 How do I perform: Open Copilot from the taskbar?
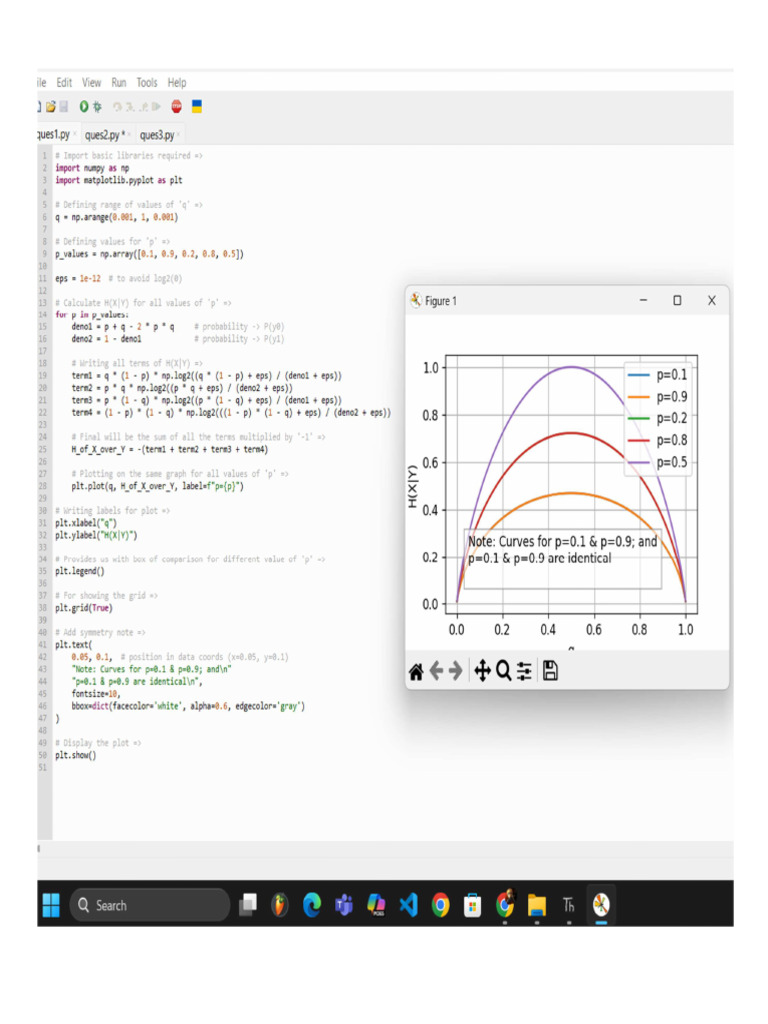pos(376,905)
